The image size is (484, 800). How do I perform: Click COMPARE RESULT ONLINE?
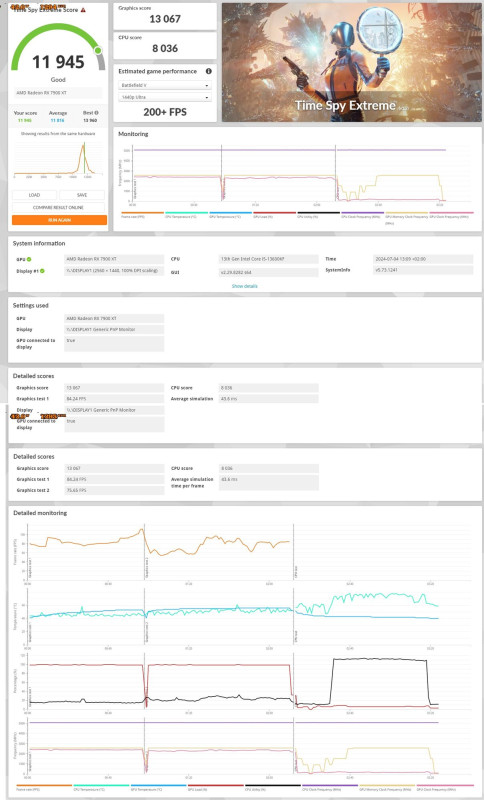58,207
